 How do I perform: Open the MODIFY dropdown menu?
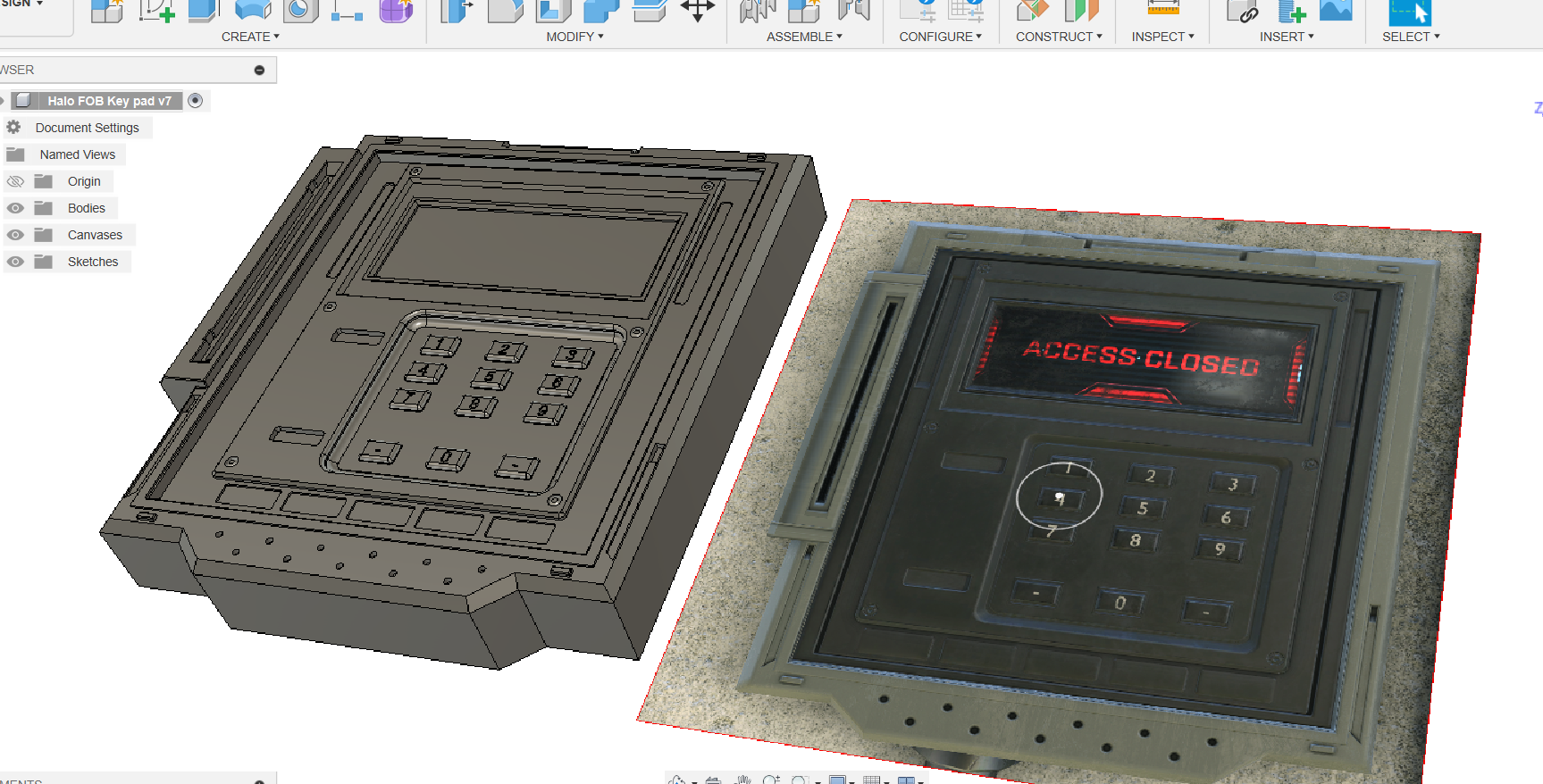tap(575, 37)
